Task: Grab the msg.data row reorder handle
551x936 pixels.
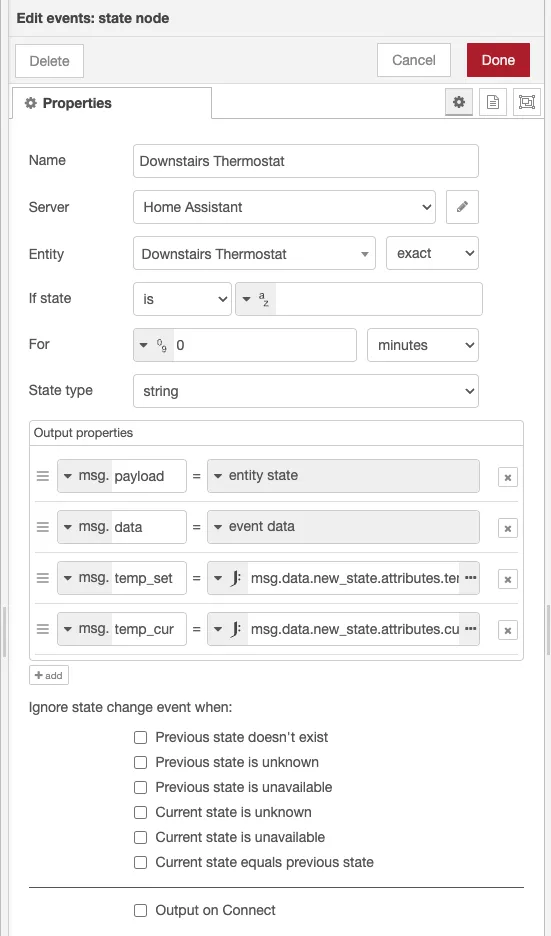Action: pos(42,527)
